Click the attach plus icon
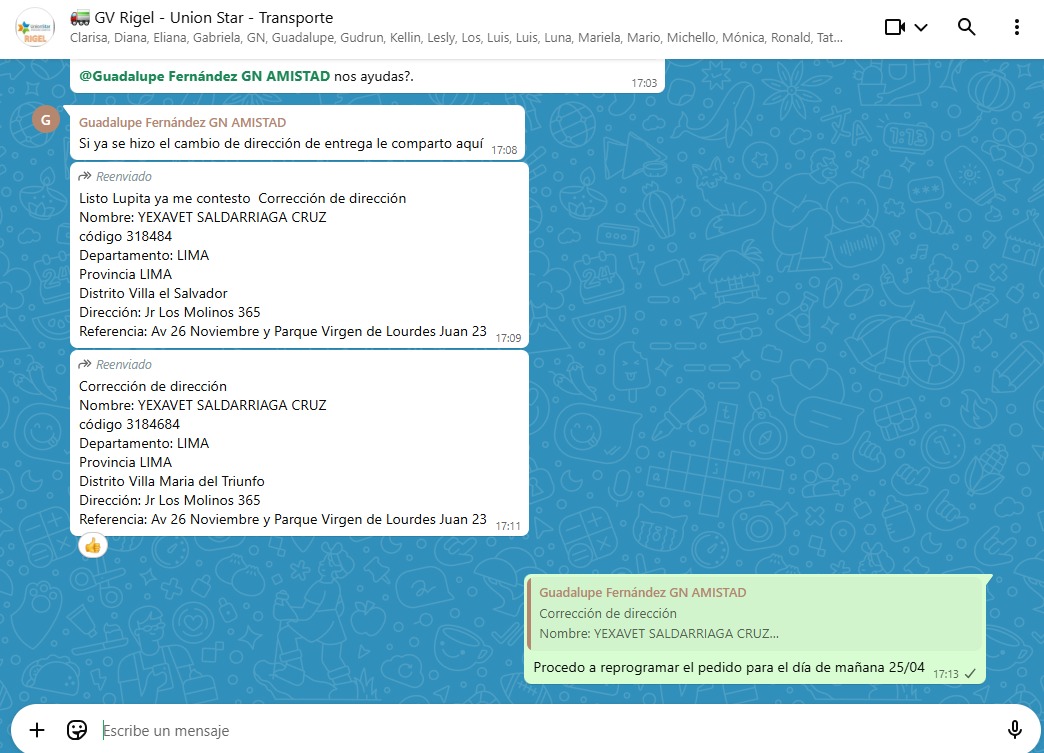This screenshot has width=1044, height=753. (x=37, y=730)
